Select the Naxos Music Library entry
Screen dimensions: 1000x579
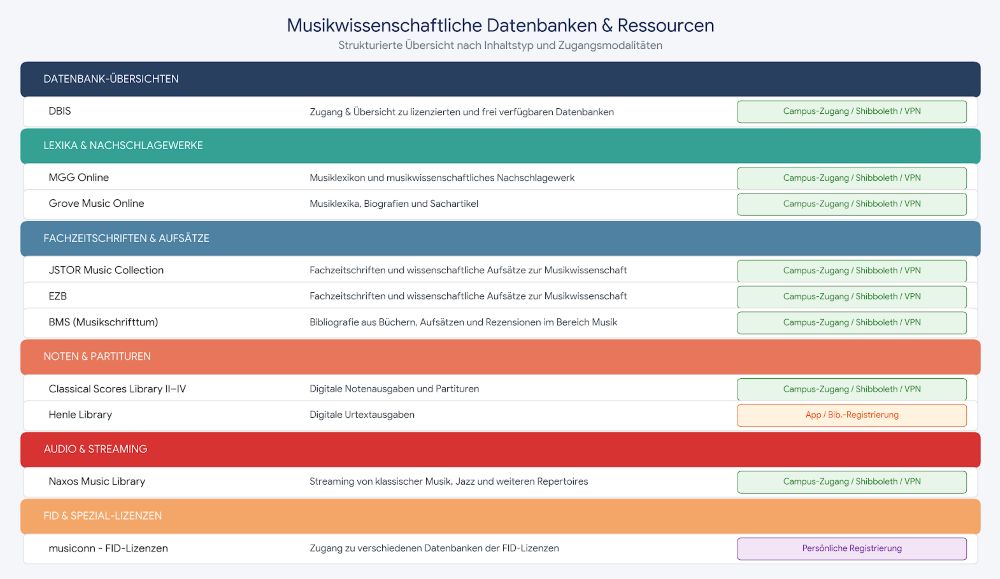(x=97, y=481)
